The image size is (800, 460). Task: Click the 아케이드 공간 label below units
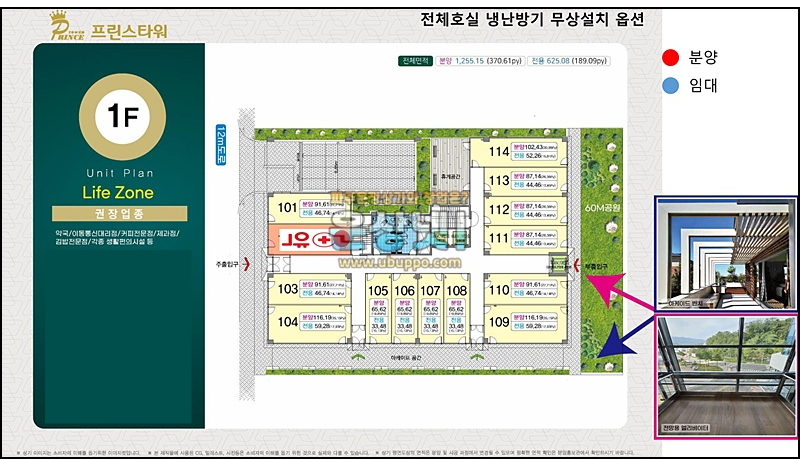point(406,358)
